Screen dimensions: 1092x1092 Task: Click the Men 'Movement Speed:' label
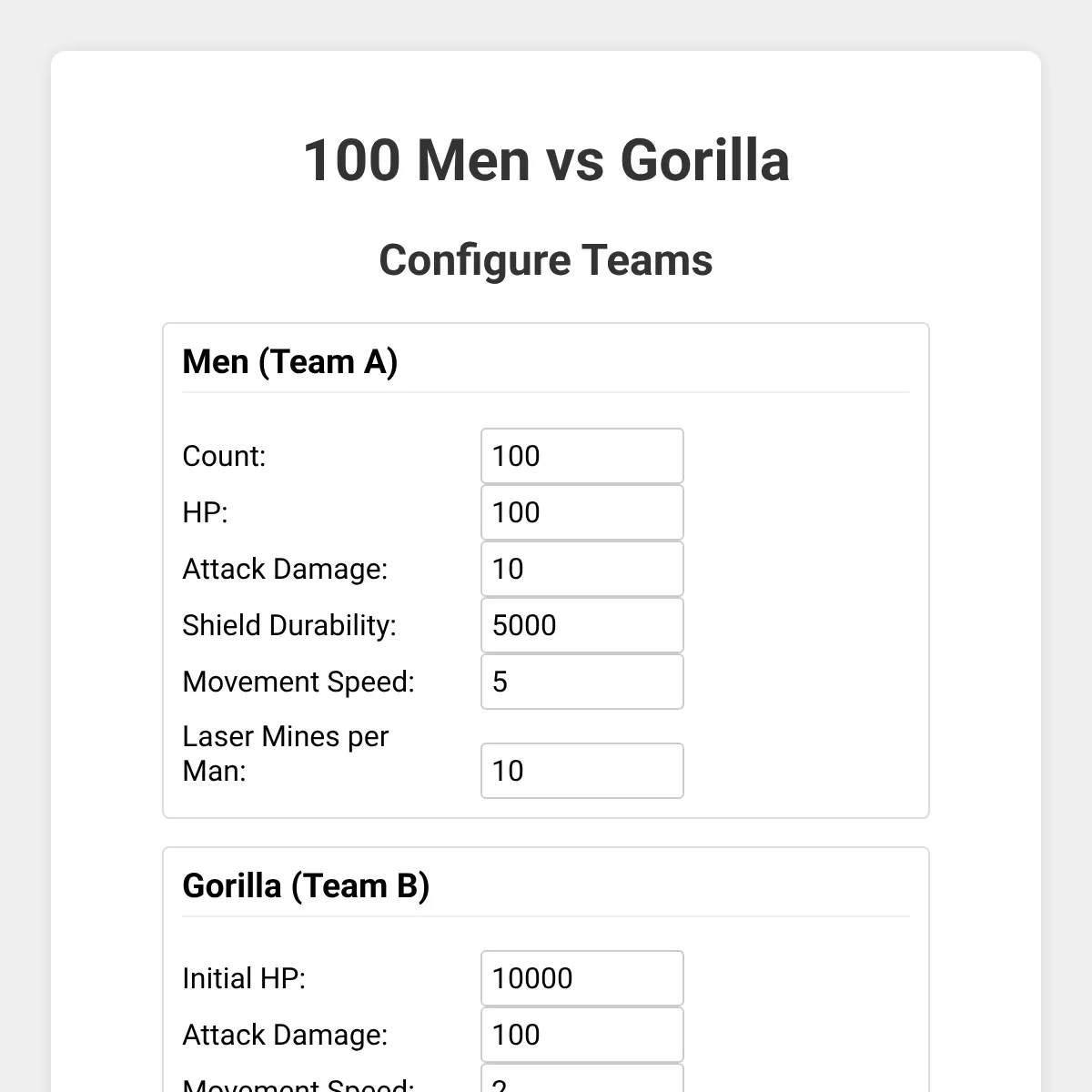(298, 682)
